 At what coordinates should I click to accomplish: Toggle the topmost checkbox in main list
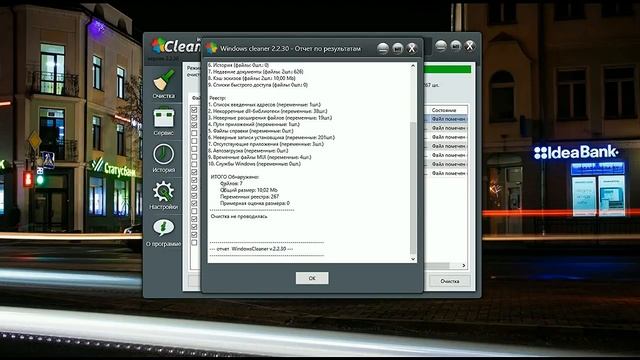coord(194,110)
